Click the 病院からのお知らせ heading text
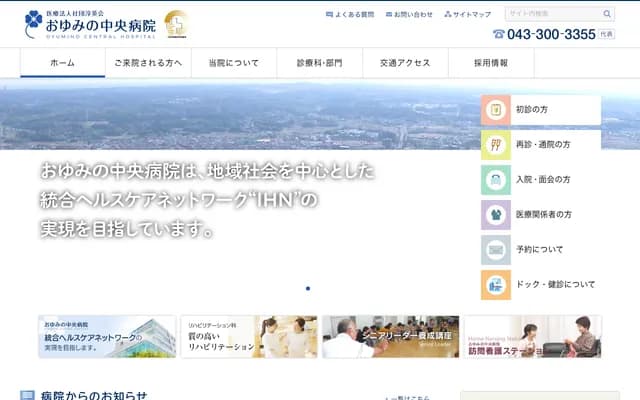Screen dimensions: 640x400 point(94,396)
